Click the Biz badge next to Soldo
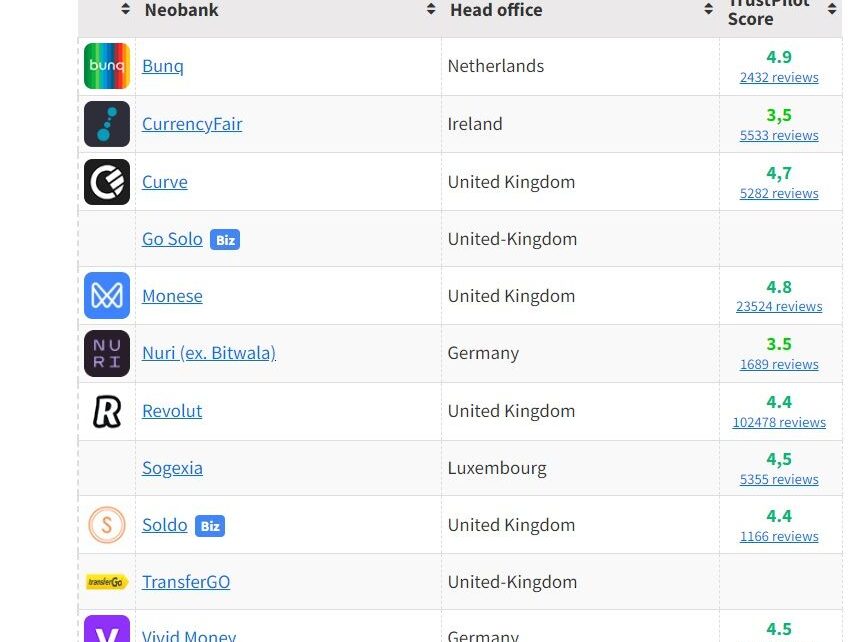The image size is (864, 642). tap(210, 526)
